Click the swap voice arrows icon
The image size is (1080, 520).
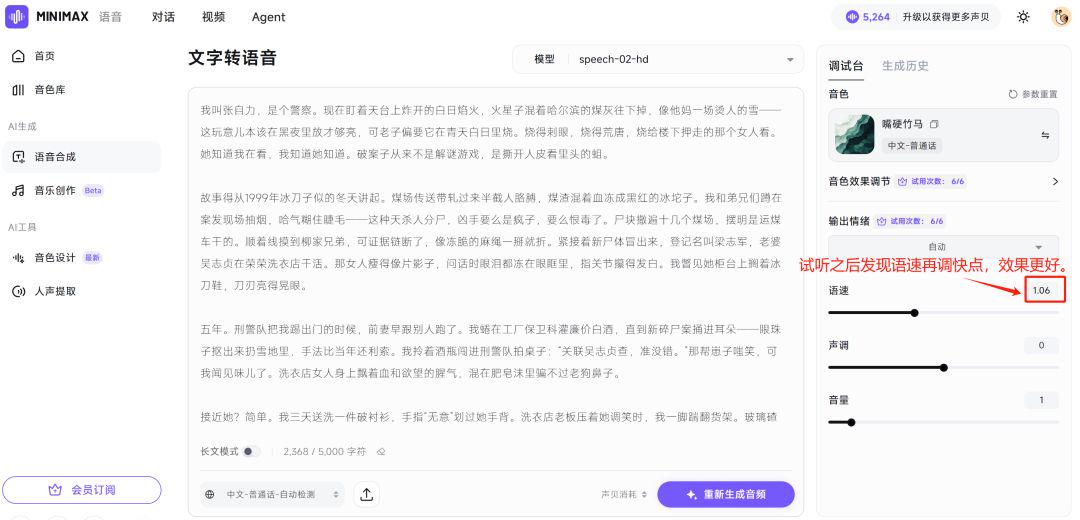(x=1045, y=135)
